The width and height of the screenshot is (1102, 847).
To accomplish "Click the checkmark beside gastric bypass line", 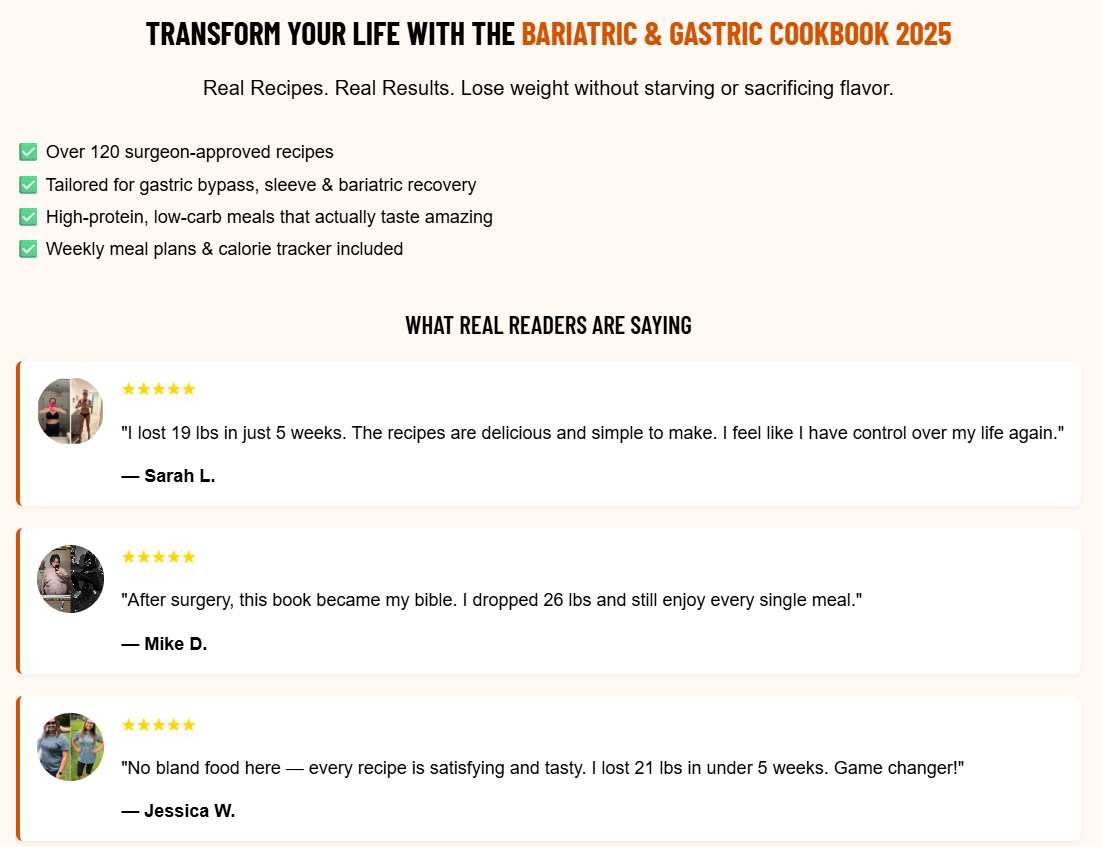I will click(28, 185).
